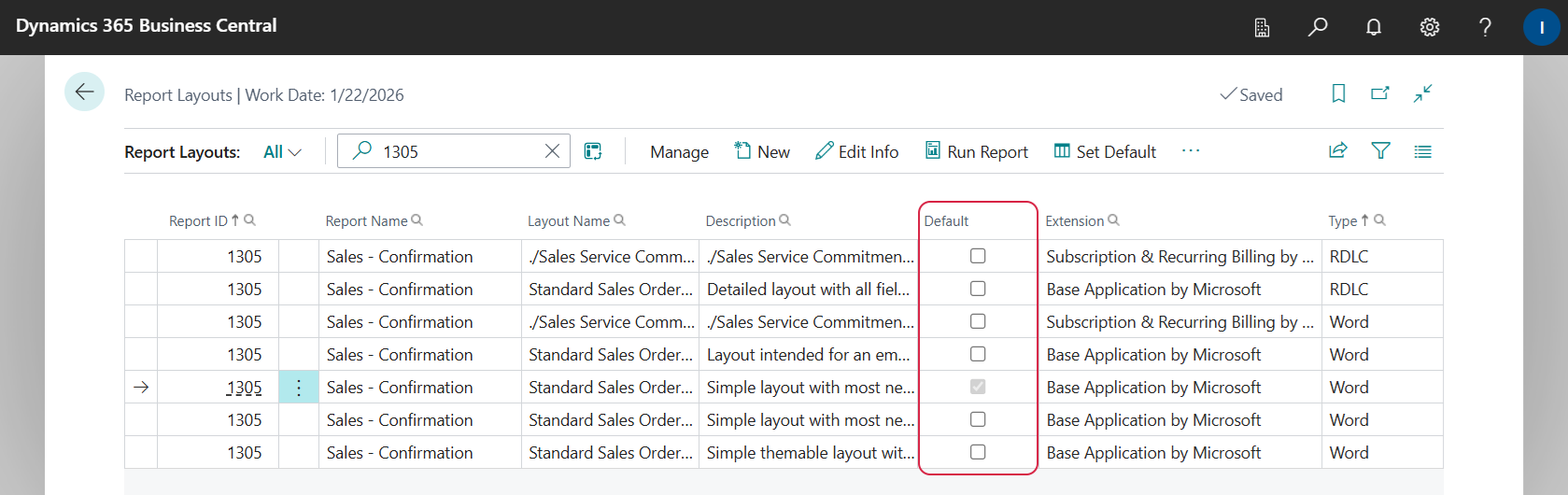Screen dimensions: 1568x495
Task: Create a new layout with New
Action: point(762,151)
